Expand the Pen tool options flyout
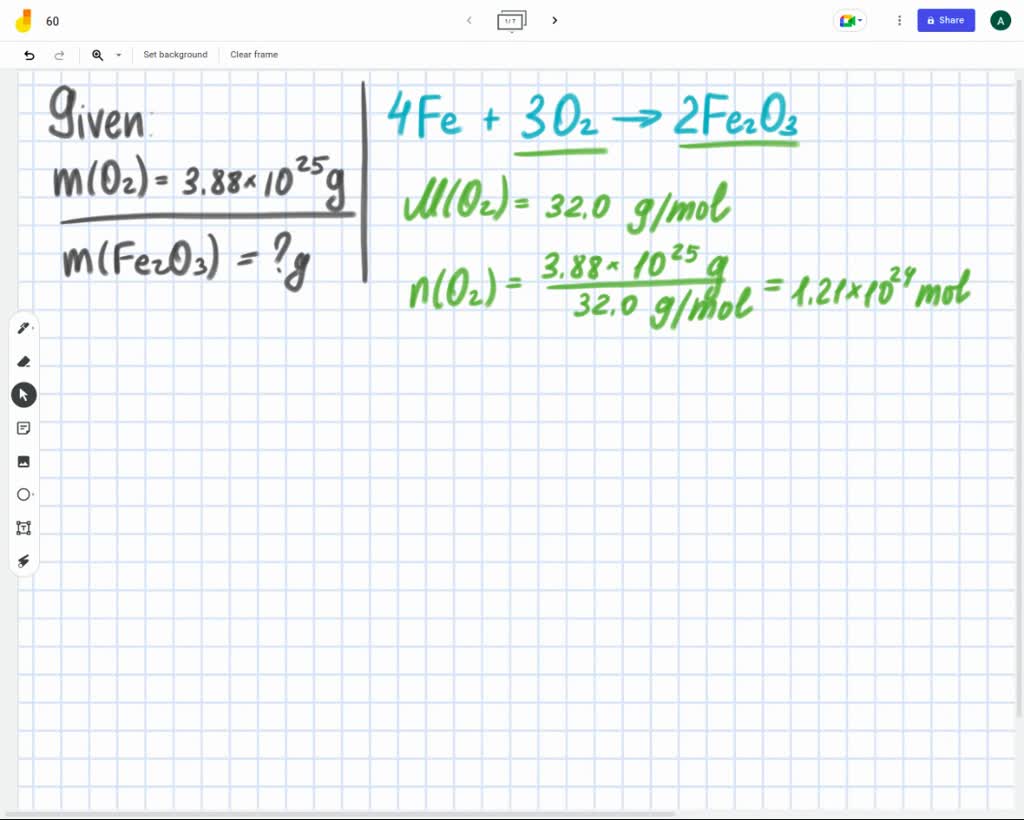 (x=32, y=327)
